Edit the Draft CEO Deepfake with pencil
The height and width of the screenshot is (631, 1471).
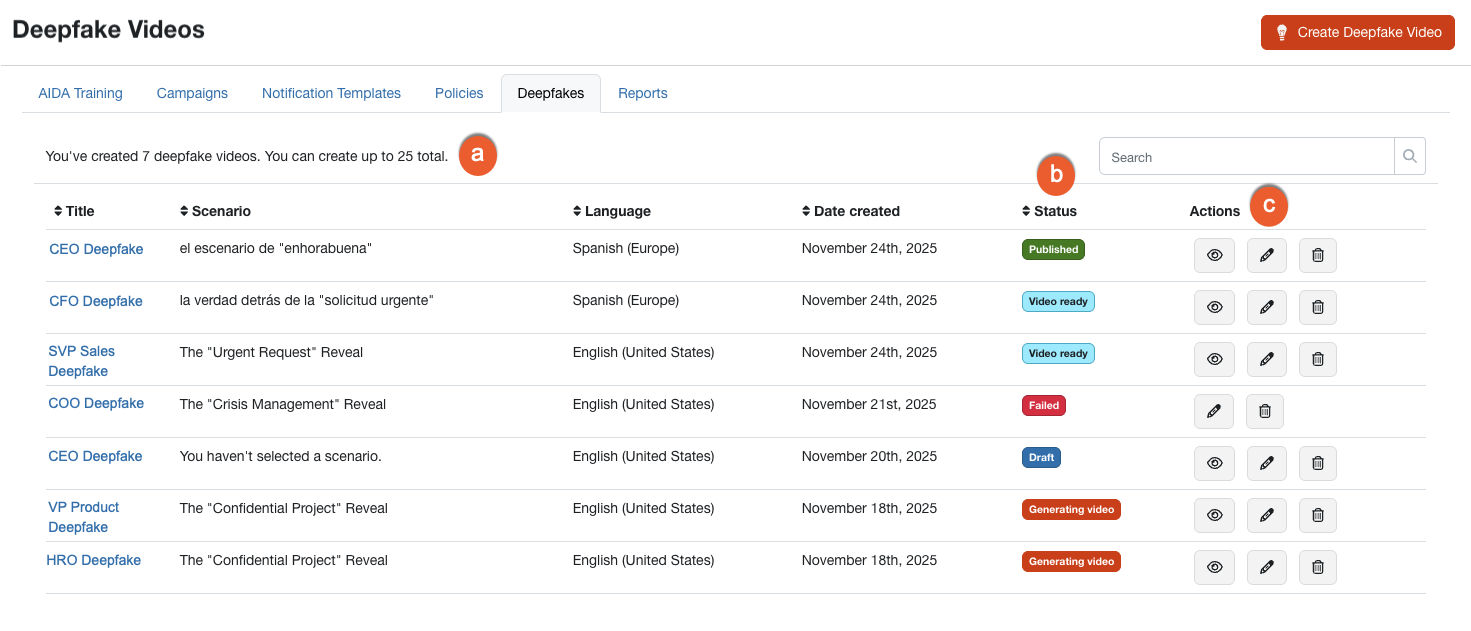1267,463
